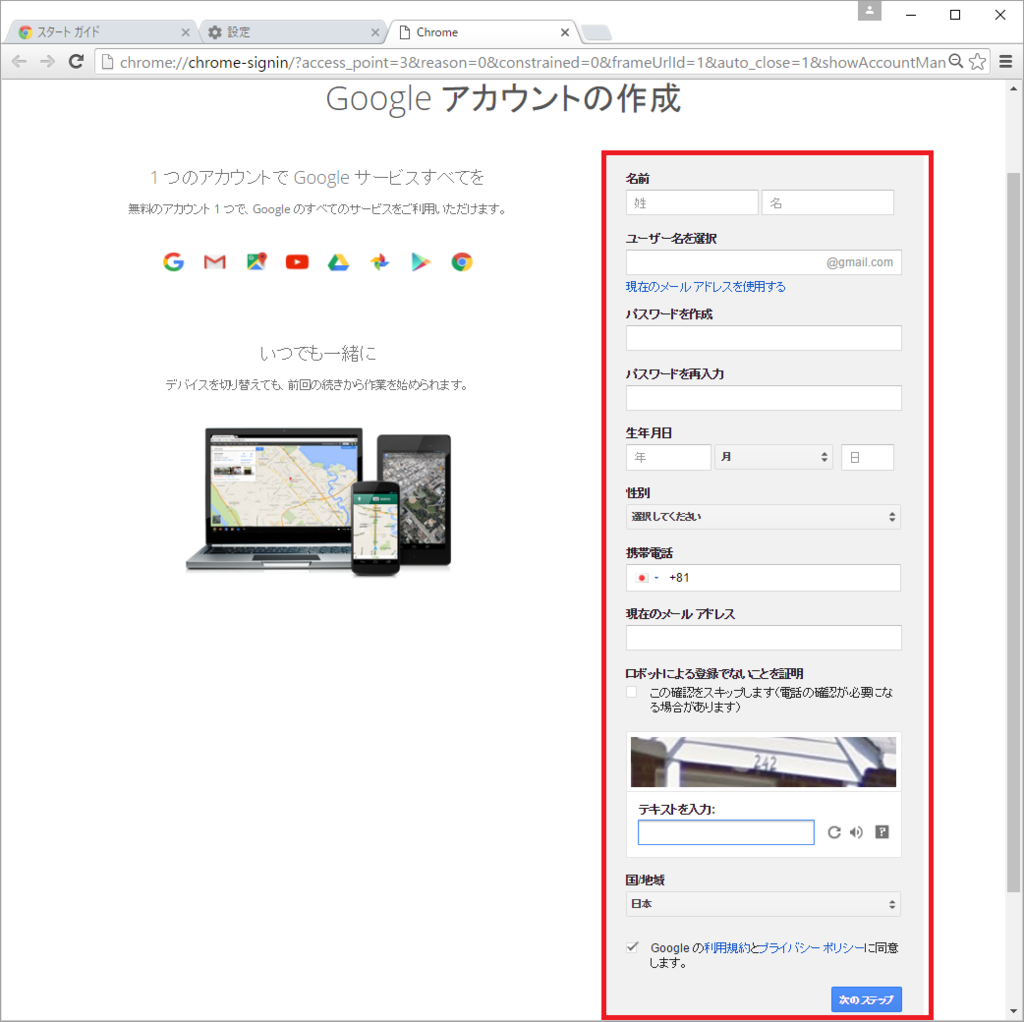Close the スタート ガイド tab
This screenshot has height=1022, width=1024.
tap(185, 32)
